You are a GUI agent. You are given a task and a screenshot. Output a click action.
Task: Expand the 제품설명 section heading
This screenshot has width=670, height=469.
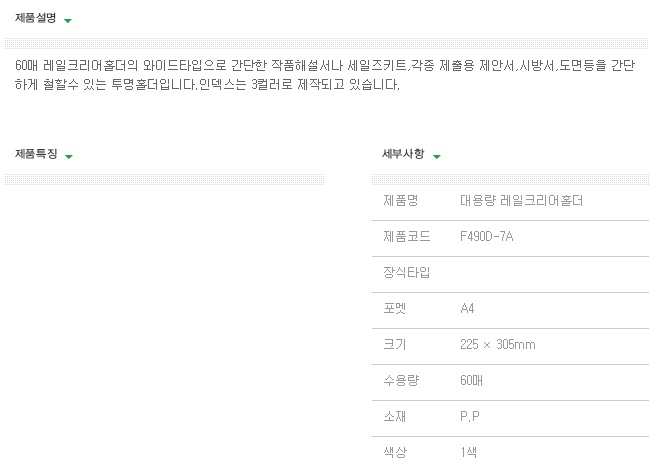pos(36,18)
